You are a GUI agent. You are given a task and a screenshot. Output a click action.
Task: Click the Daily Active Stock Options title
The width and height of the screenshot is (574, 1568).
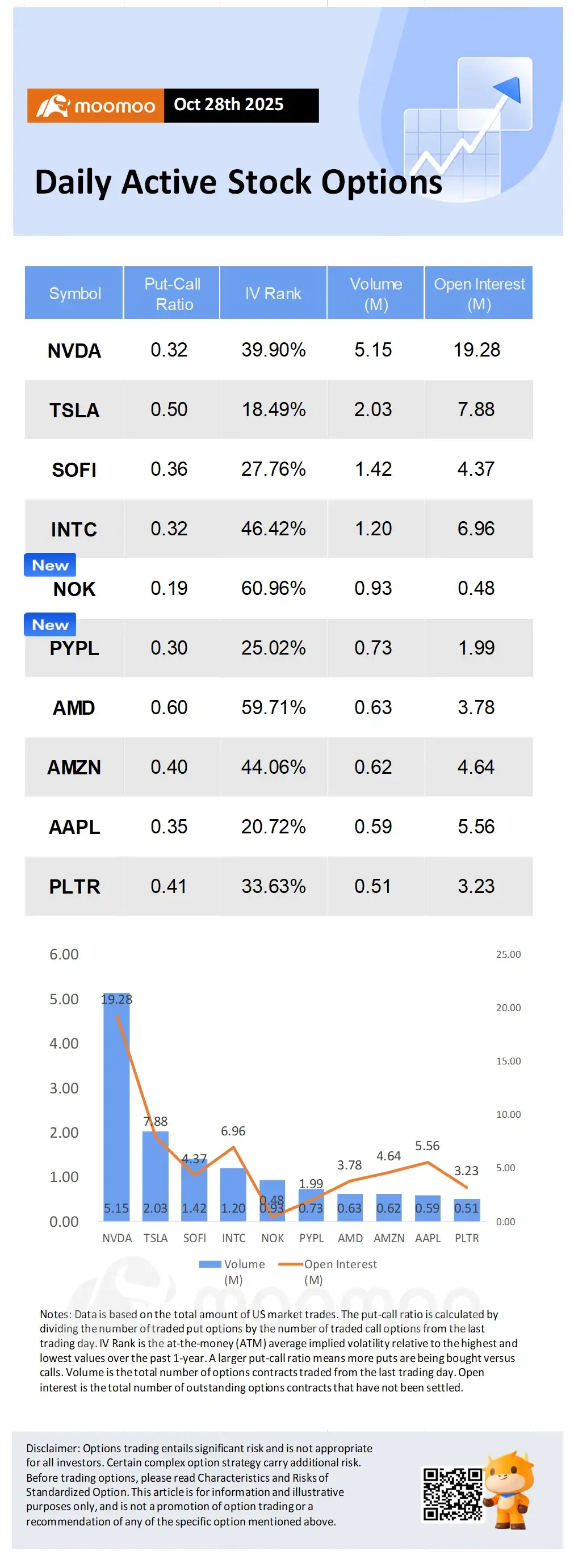[x=238, y=183]
